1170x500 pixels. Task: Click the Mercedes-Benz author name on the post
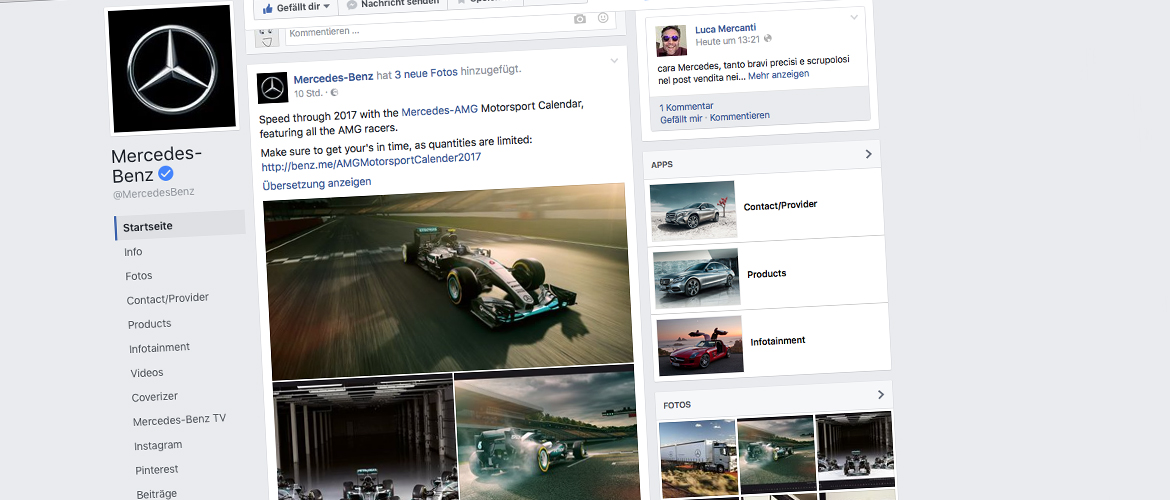[x=334, y=78]
